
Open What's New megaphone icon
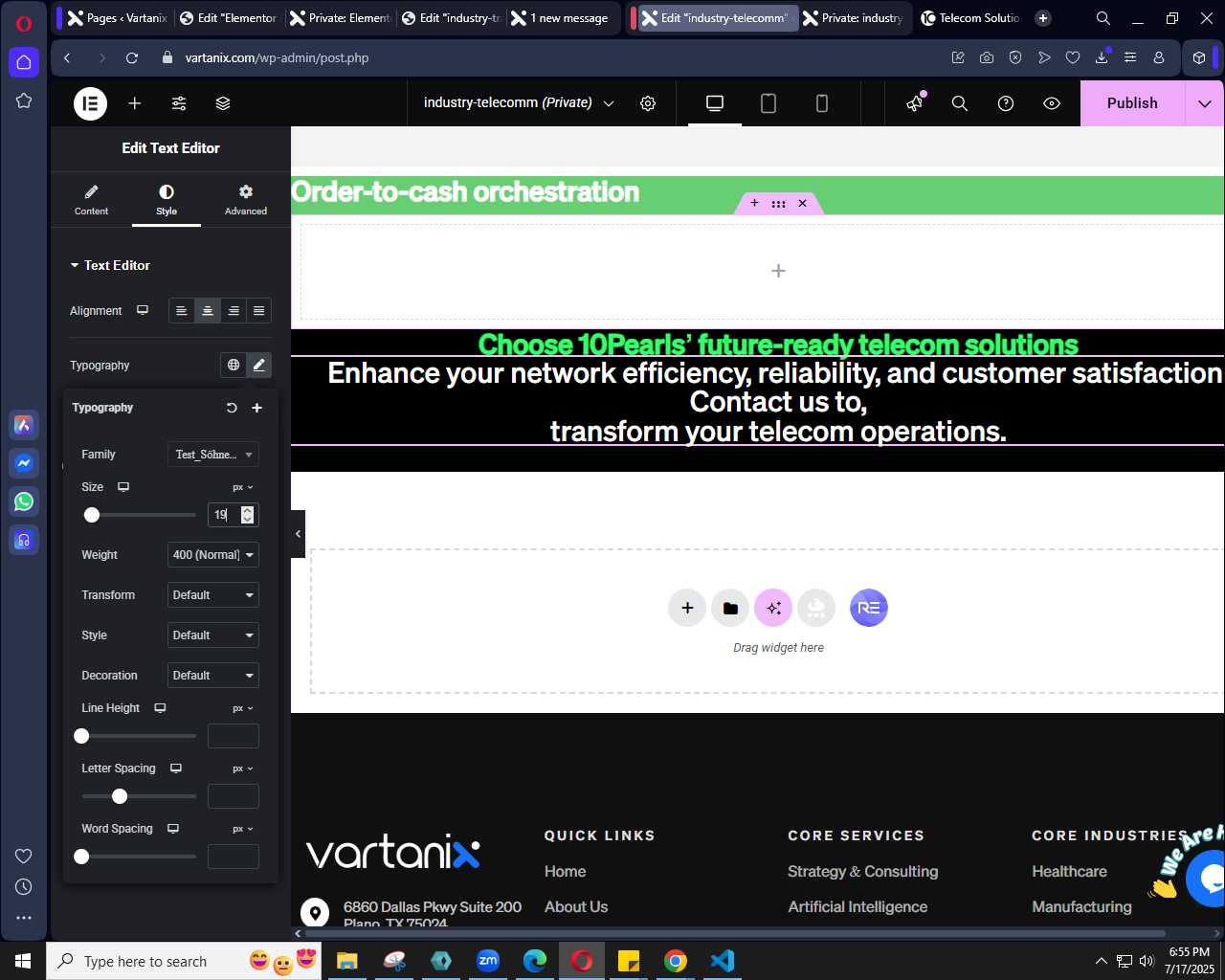[916, 102]
